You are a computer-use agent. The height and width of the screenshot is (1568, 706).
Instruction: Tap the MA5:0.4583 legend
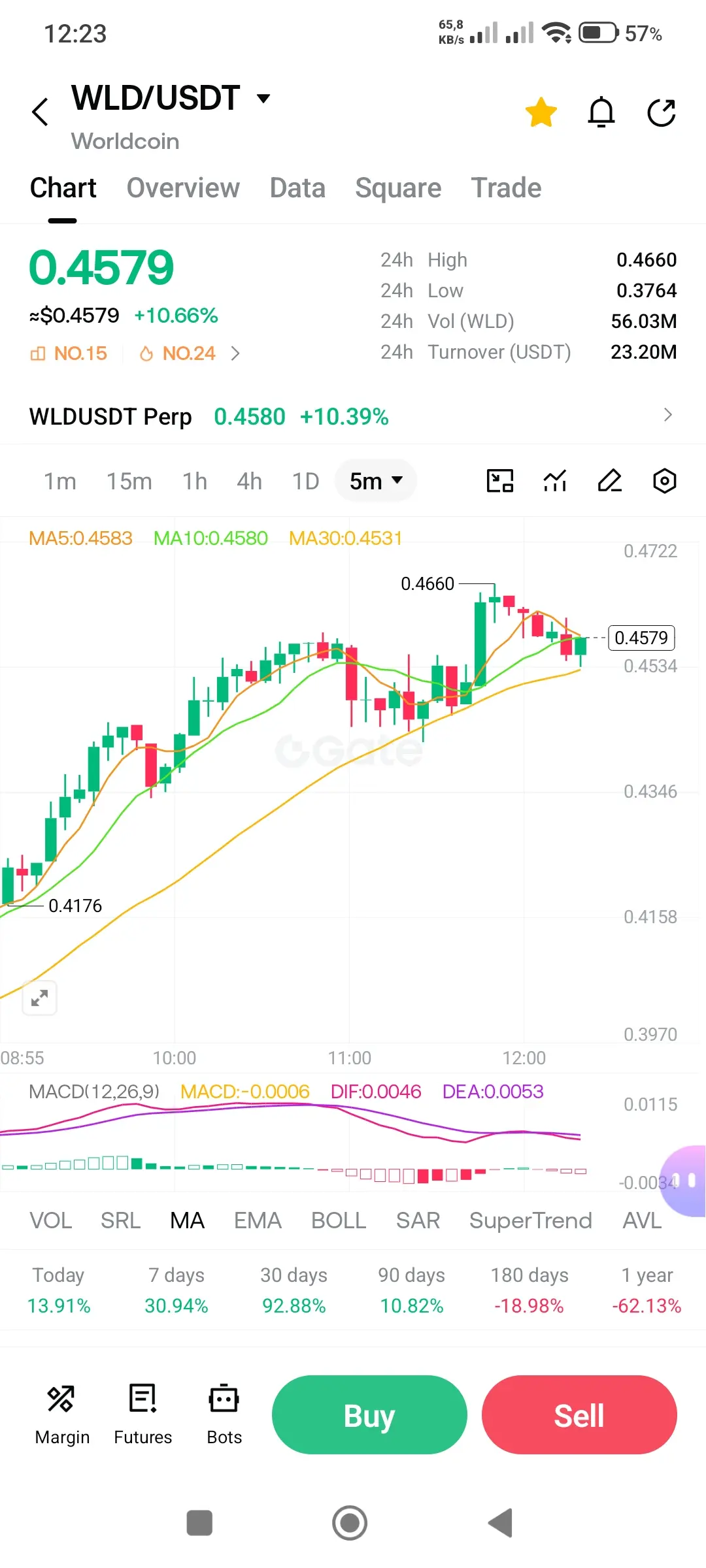click(80, 538)
